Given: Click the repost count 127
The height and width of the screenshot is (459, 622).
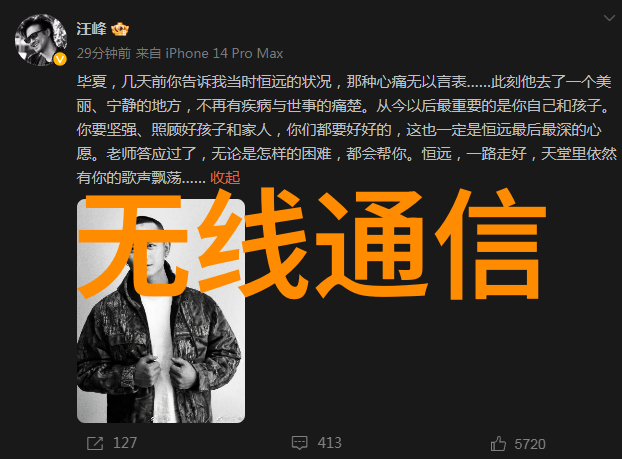Looking at the screenshot, I should coord(125,443).
